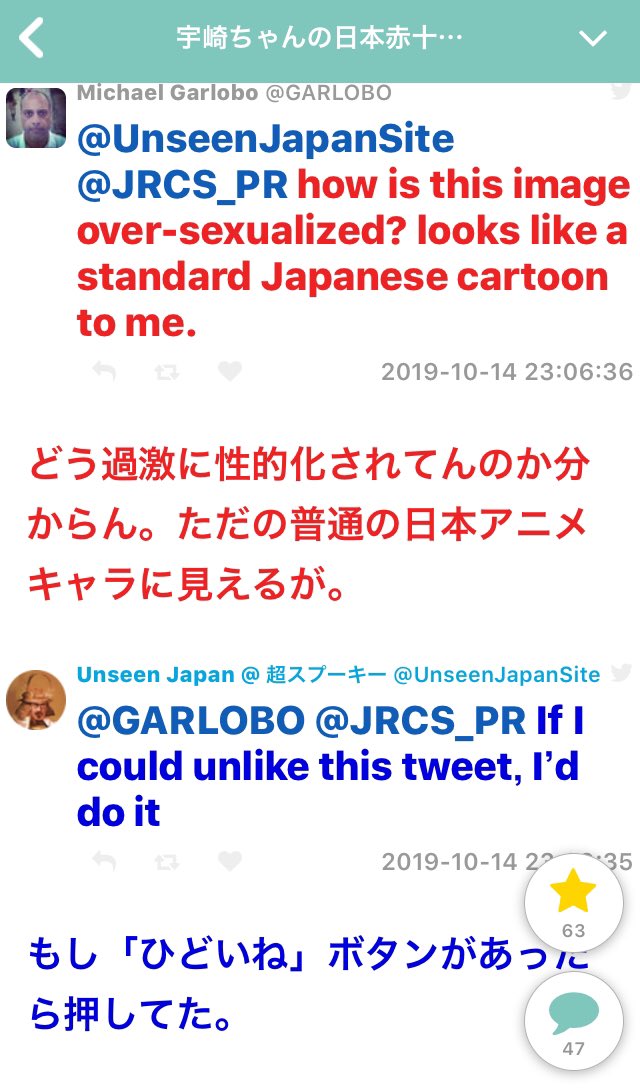Like Michael Garlobo's tweet with heart icon
The height and width of the screenshot is (1089, 640).
pos(230,372)
